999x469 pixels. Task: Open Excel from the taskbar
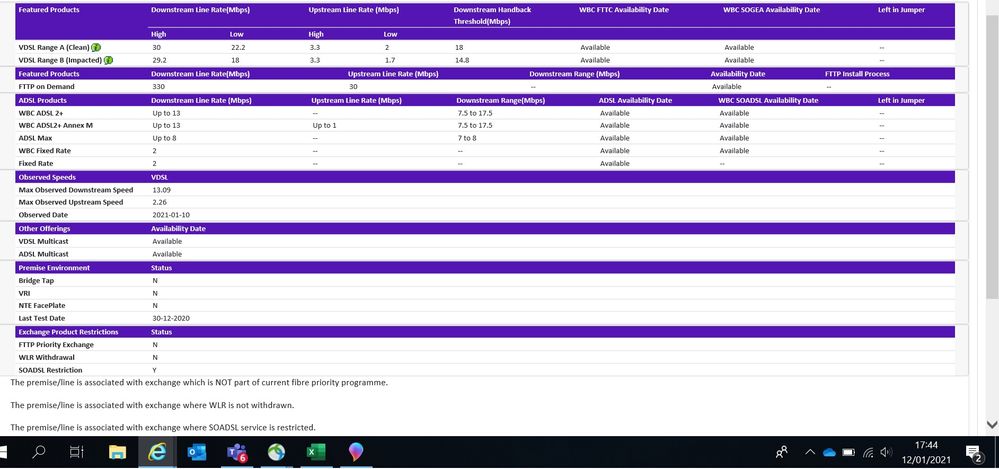315,452
